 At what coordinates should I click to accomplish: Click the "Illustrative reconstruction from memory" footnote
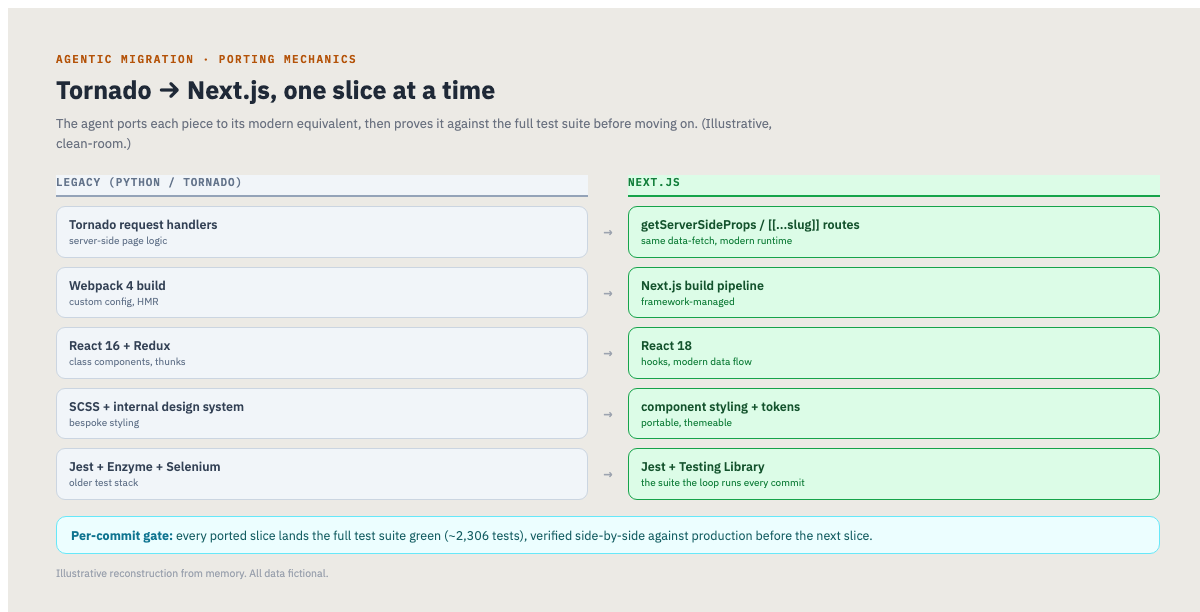coord(192,574)
